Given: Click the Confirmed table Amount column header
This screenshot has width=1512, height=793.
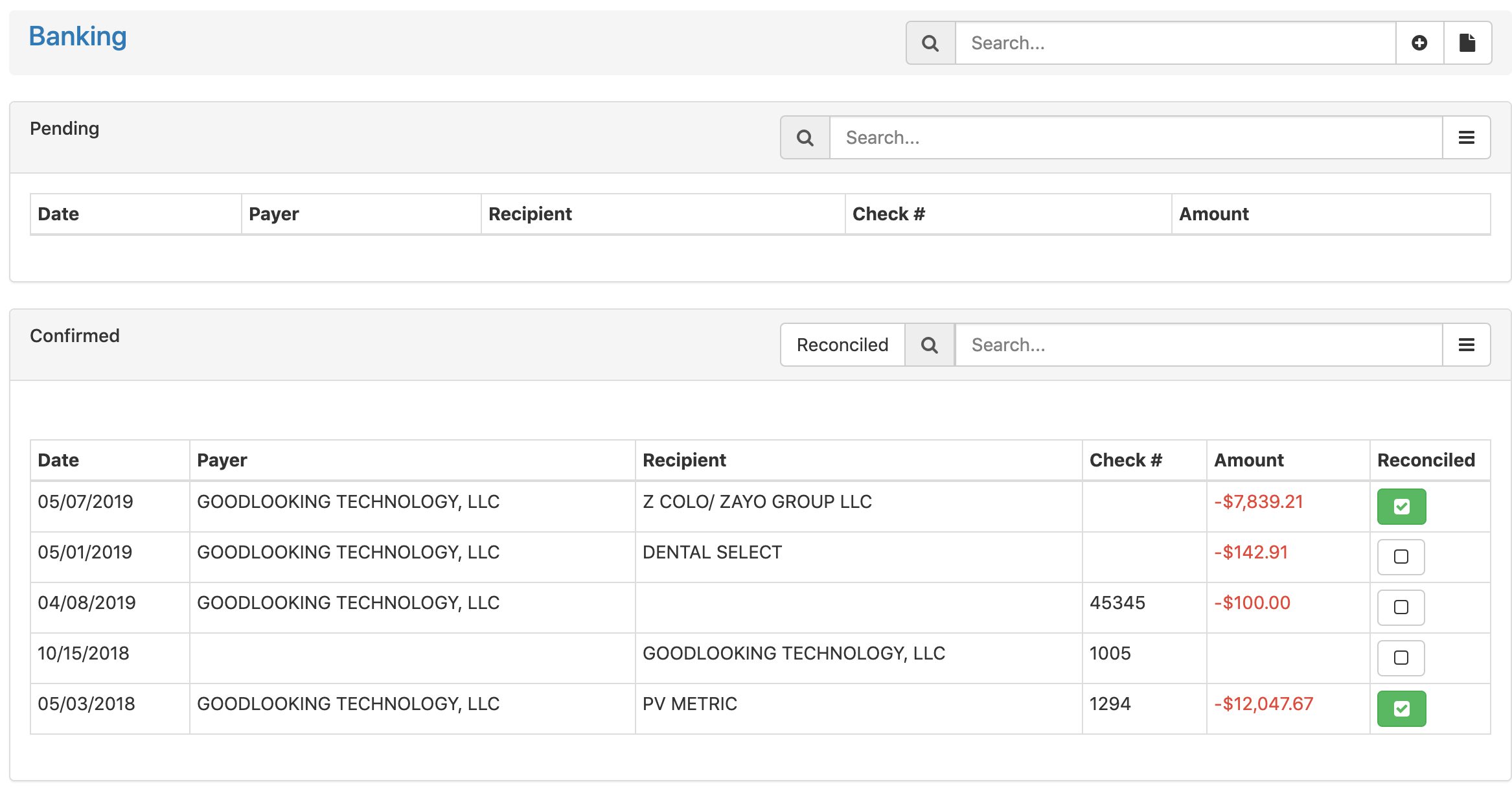Looking at the screenshot, I should [1248, 461].
